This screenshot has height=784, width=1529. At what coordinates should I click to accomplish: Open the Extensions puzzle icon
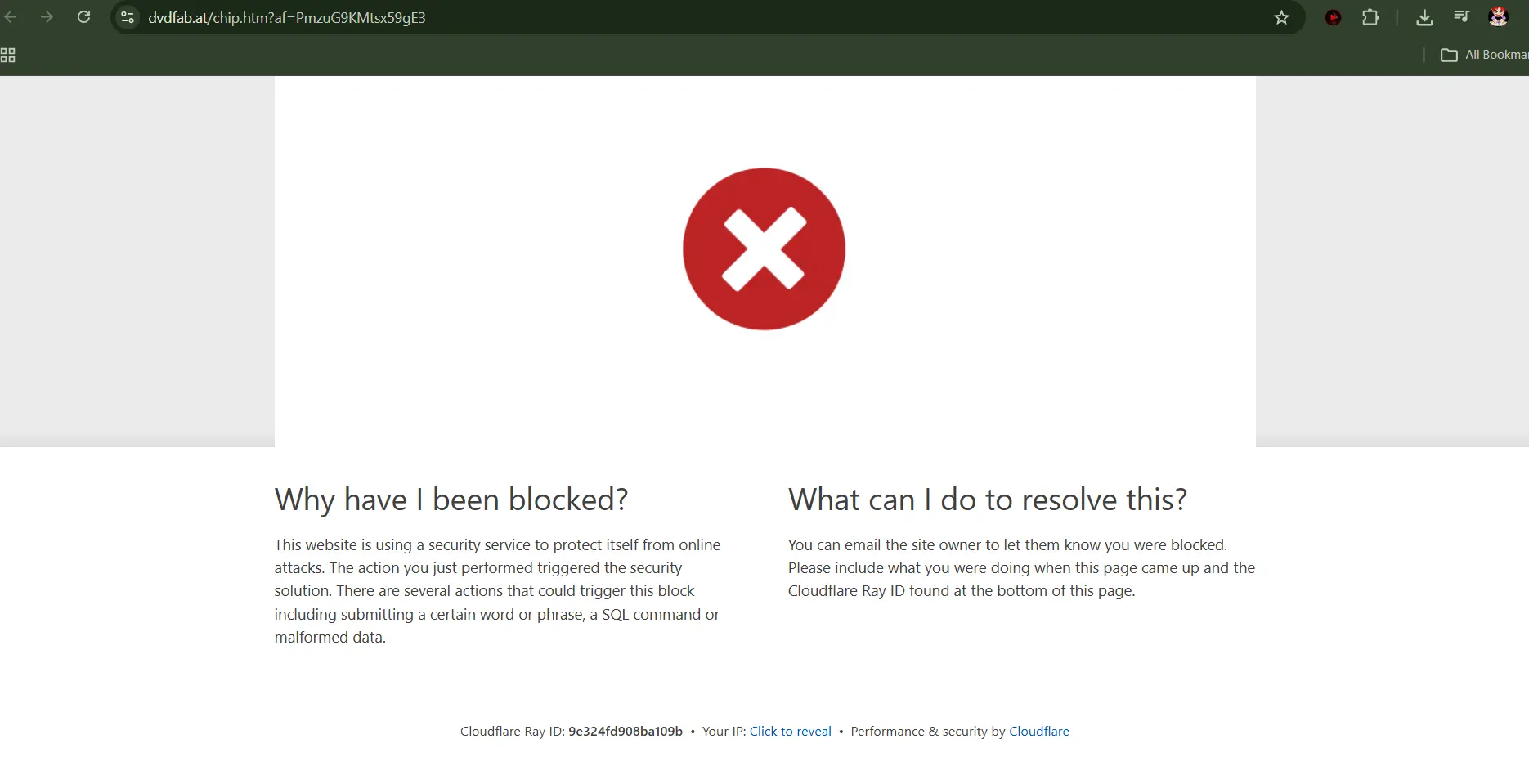(x=1370, y=17)
